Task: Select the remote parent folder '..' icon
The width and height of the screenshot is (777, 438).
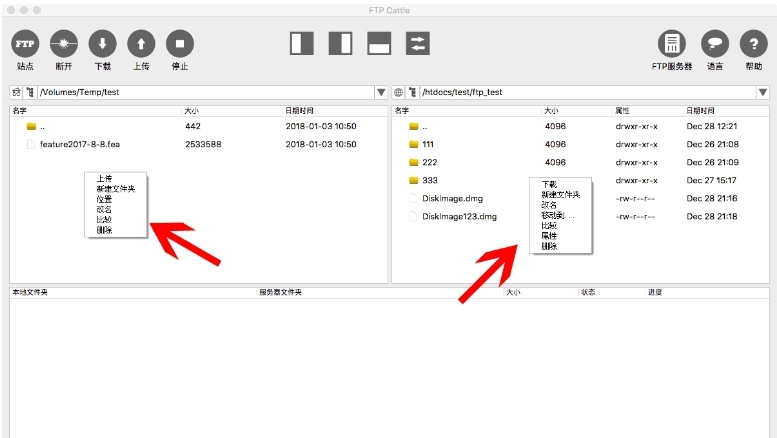Action: [x=414, y=126]
